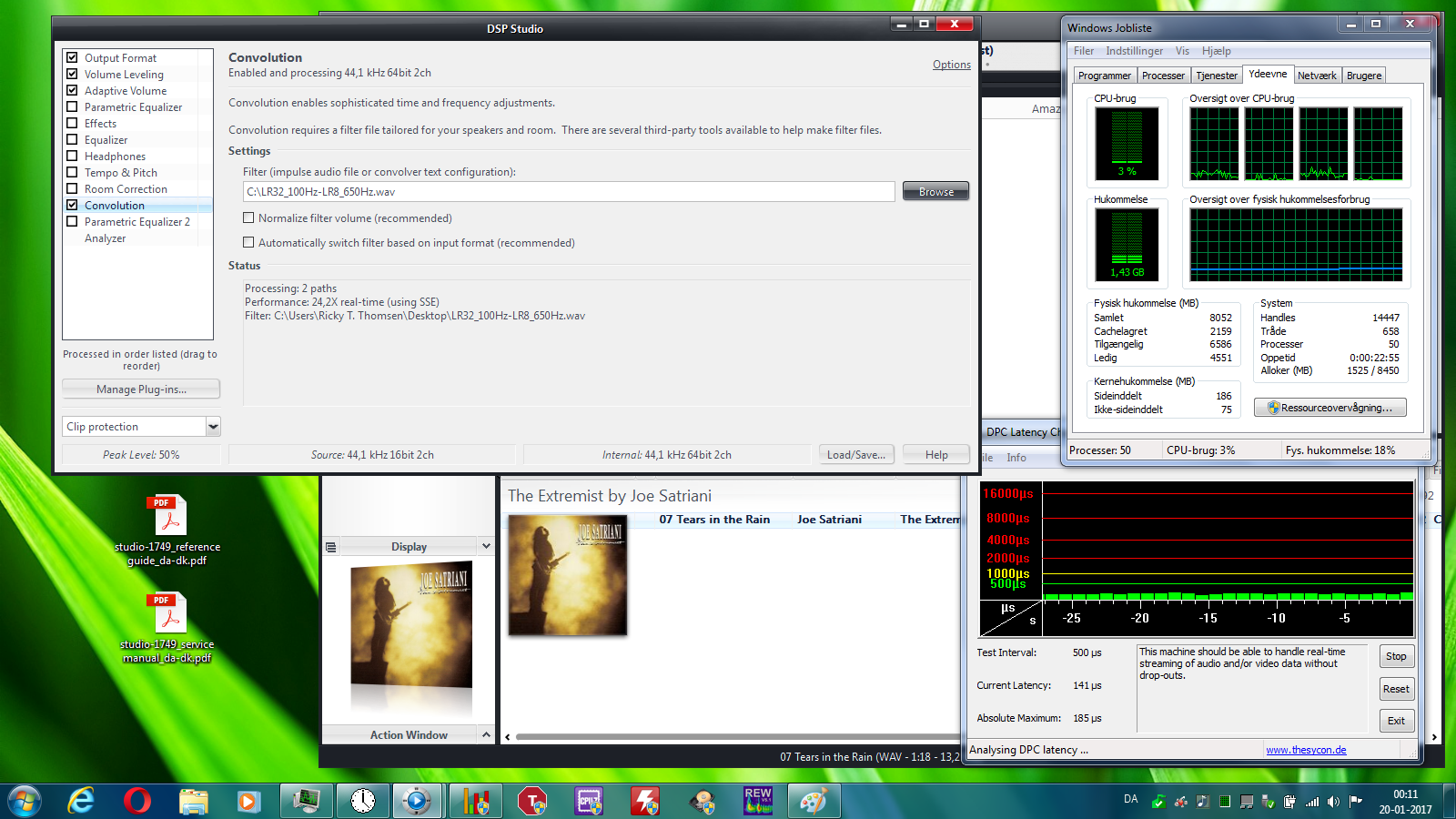The height and width of the screenshot is (819, 1456).
Task: Open Ressourceovervågning from Task Manager
Action: pyautogui.click(x=1330, y=408)
